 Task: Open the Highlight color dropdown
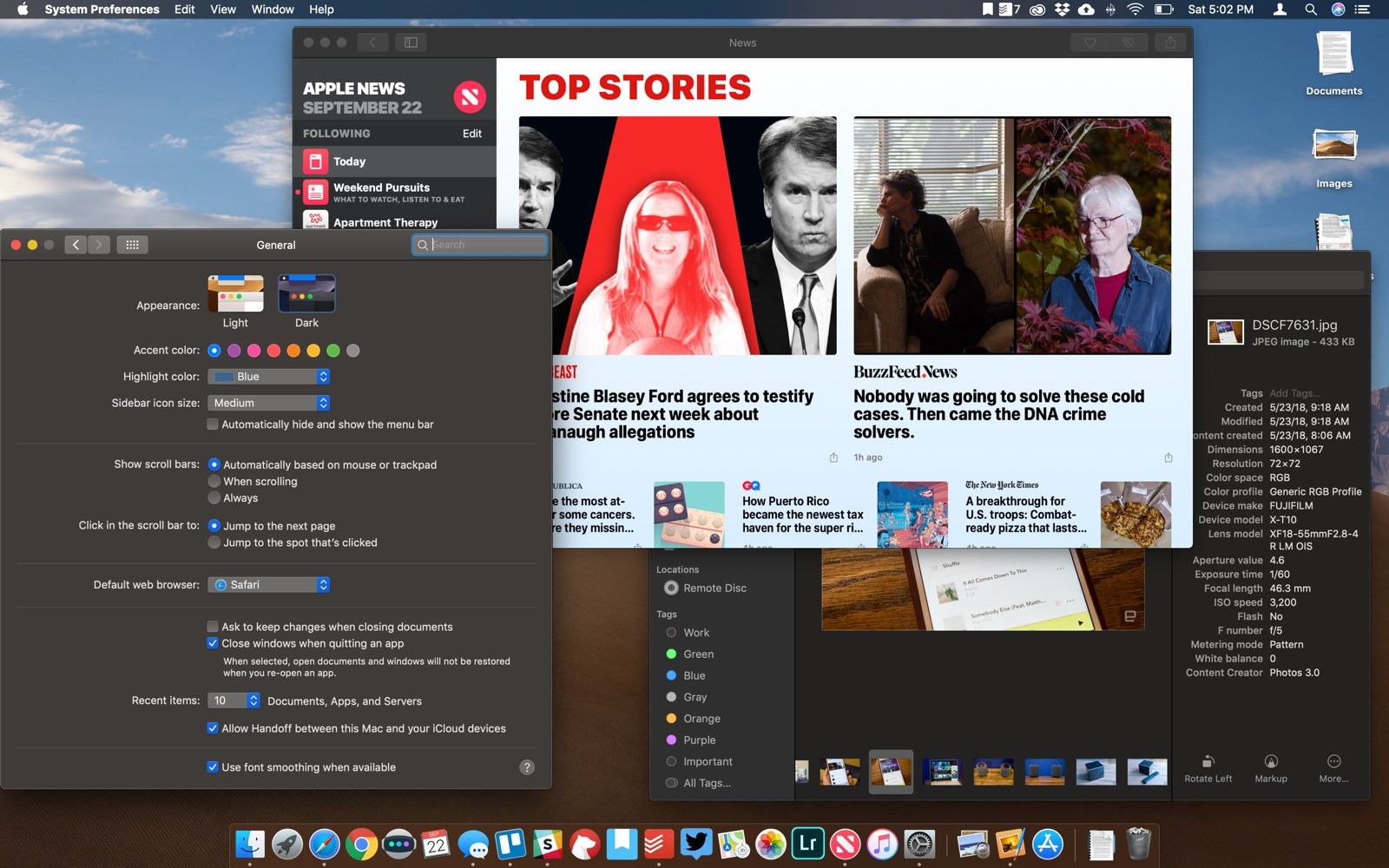coord(269,377)
